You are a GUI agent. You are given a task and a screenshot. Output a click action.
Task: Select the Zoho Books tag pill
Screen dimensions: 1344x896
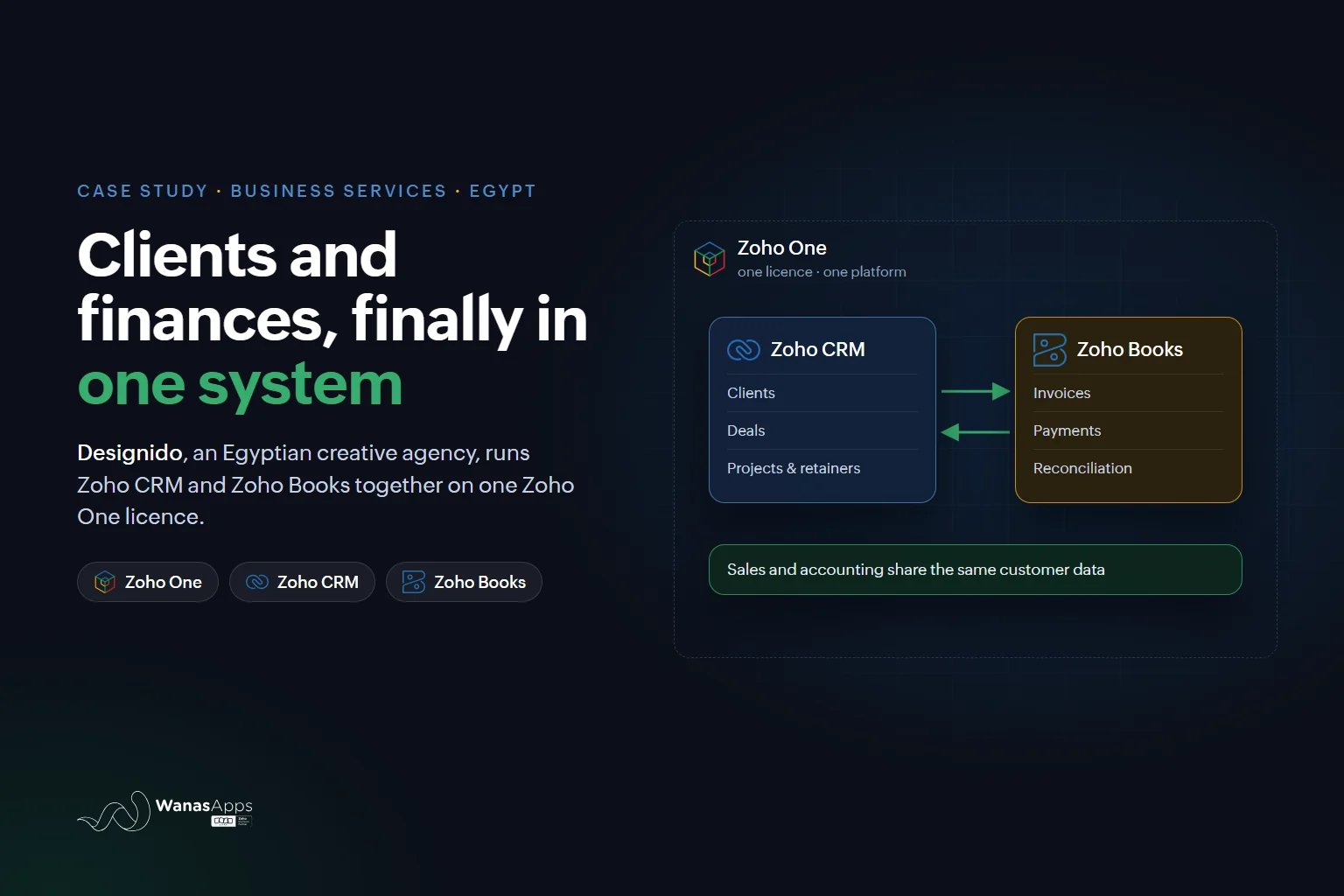464,582
